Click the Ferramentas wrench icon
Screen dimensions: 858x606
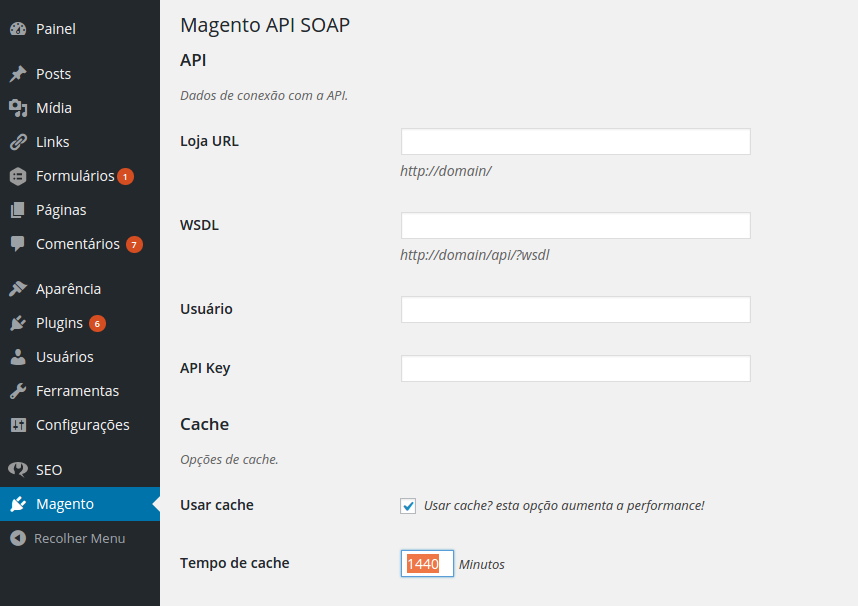tap(18, 391)
